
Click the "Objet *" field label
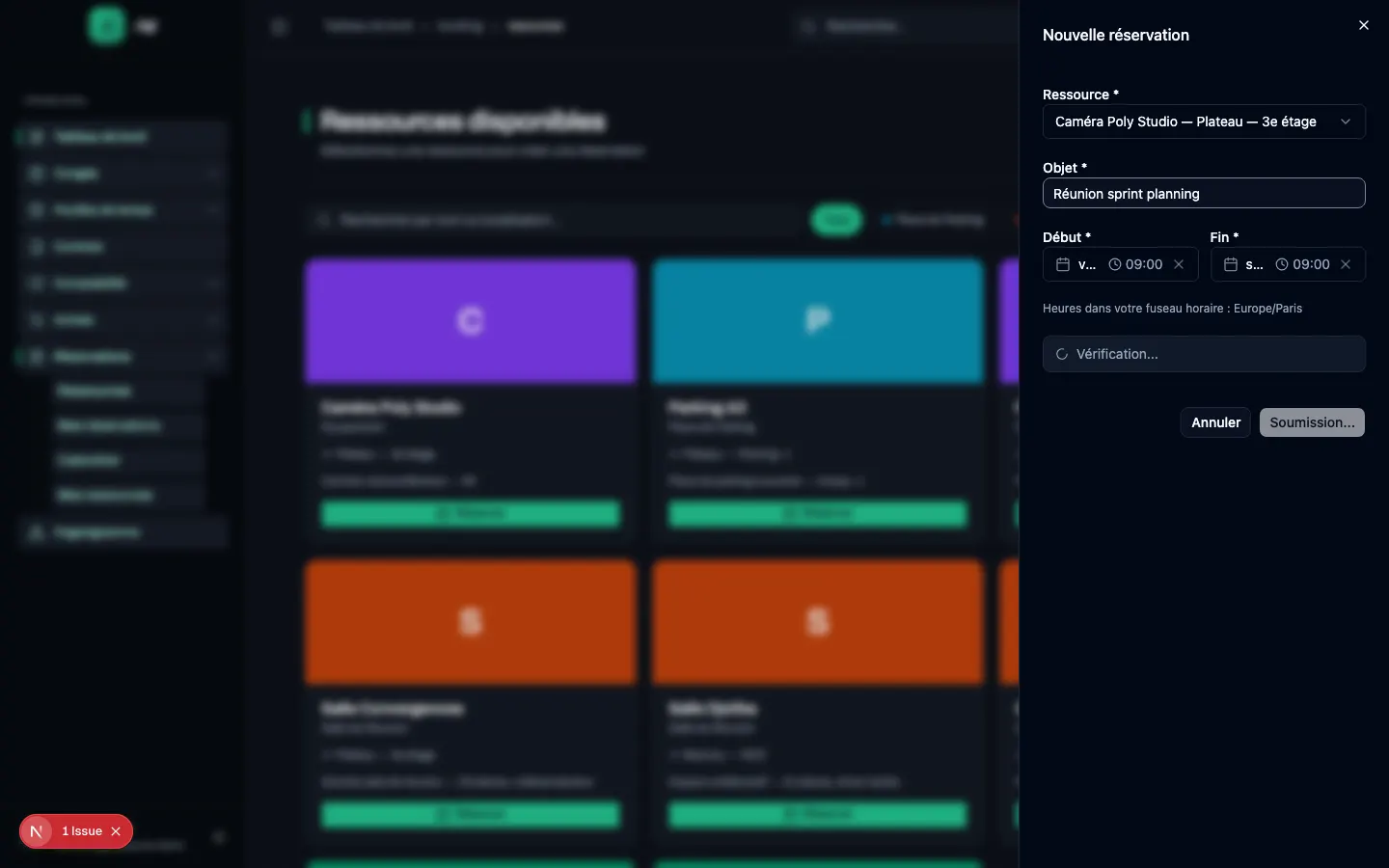coord(1065,168)
